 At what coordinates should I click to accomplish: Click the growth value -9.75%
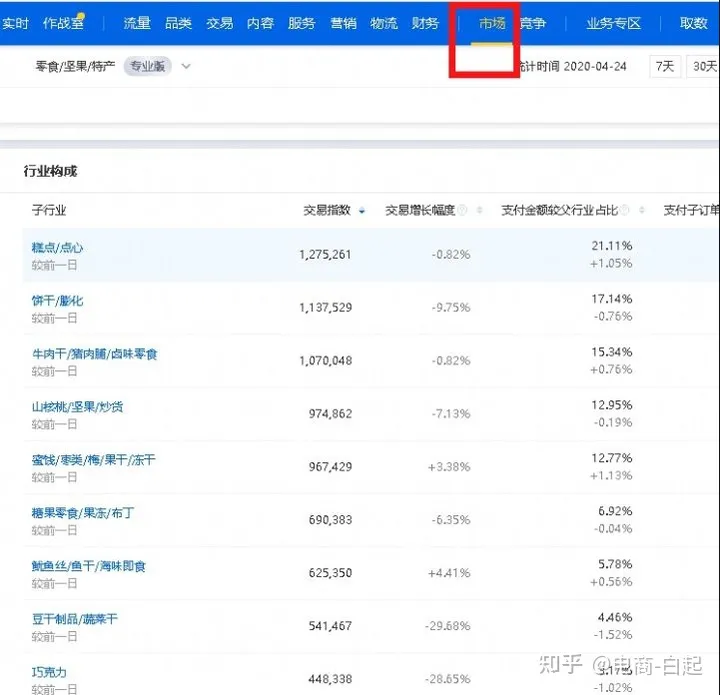pos(451,308)
